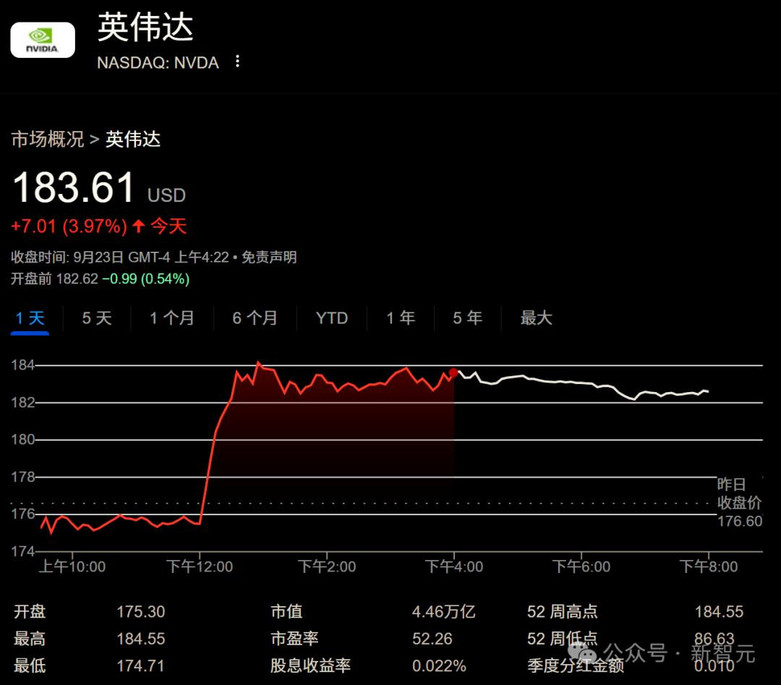Open the three-dot menu beside NASDAQ: NVDA

237,61
